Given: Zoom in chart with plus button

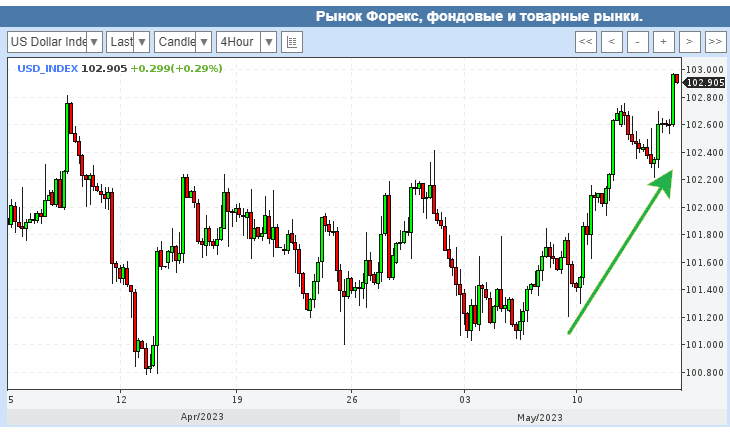Looking at the screenshot, I should pos(664,42).
